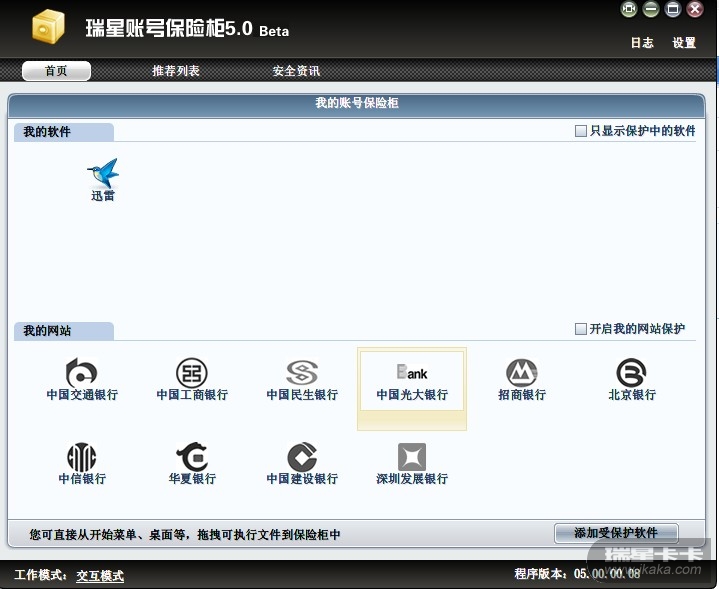Switch to the 推荐列表 tab
Viewport: 719px width, 589px height.
coord(176,71)
